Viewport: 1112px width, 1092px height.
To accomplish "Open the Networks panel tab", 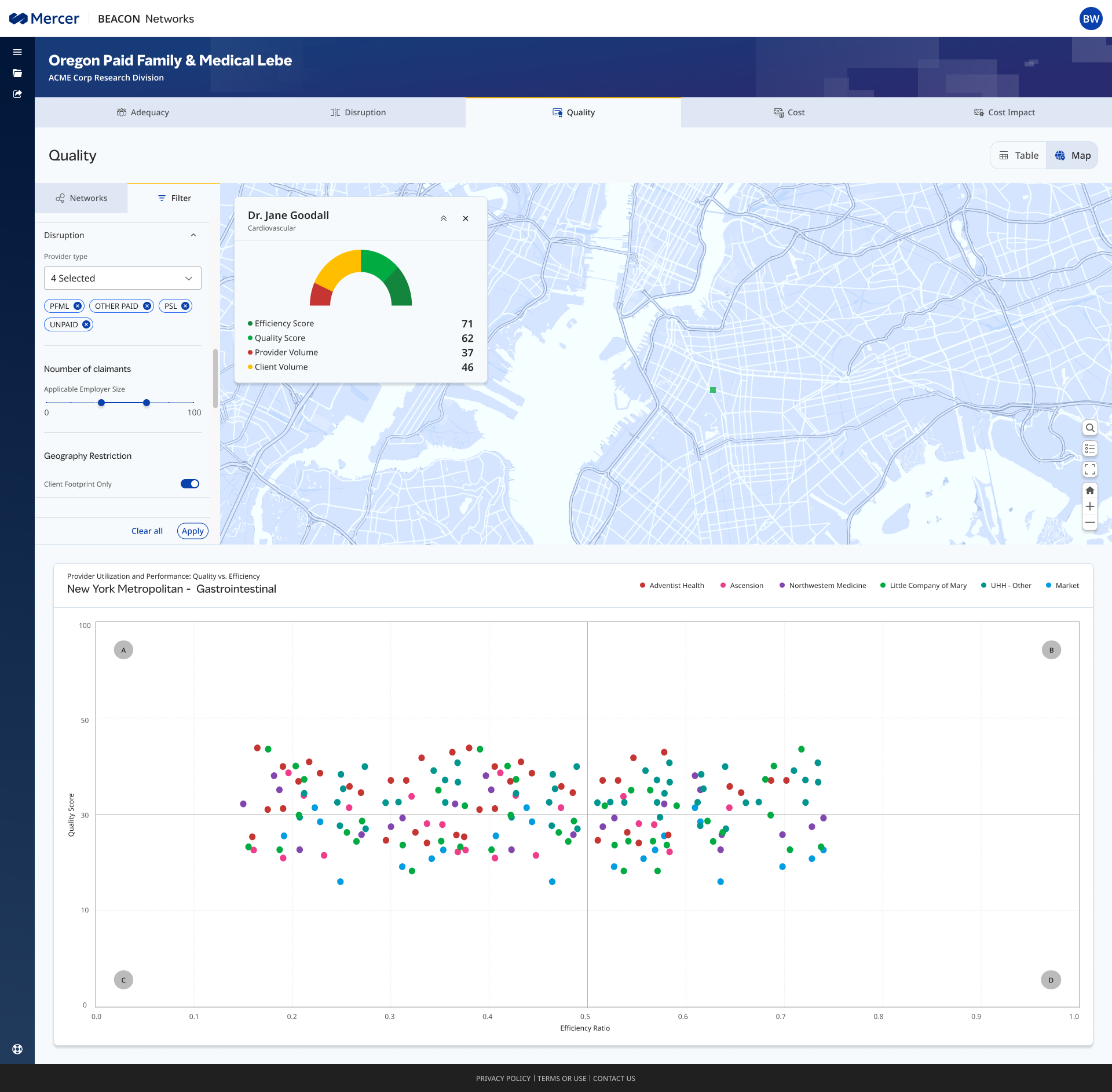I will (x=81, y=198).
